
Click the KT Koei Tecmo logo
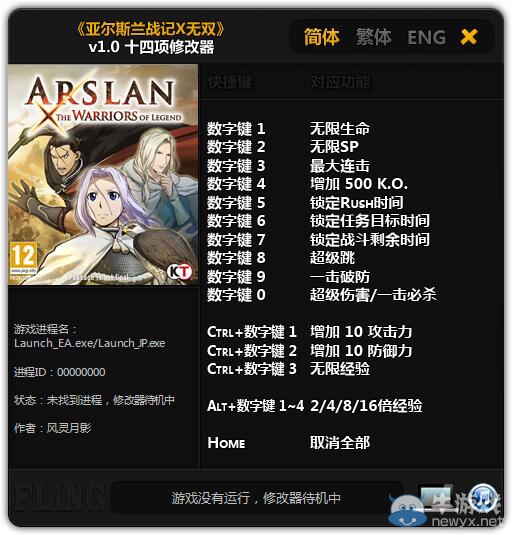click(x=179, y=272)
